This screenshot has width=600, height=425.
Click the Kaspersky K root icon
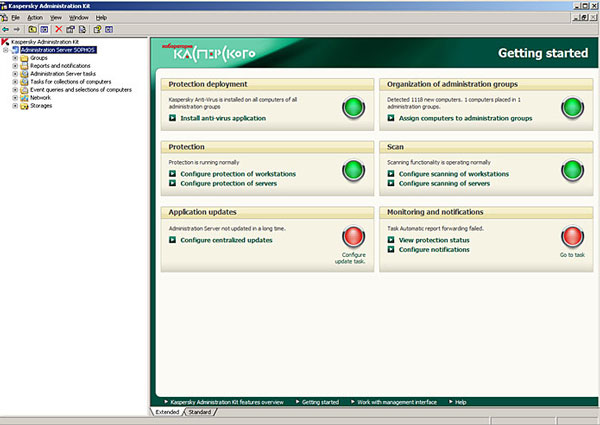tap(5, 41)
